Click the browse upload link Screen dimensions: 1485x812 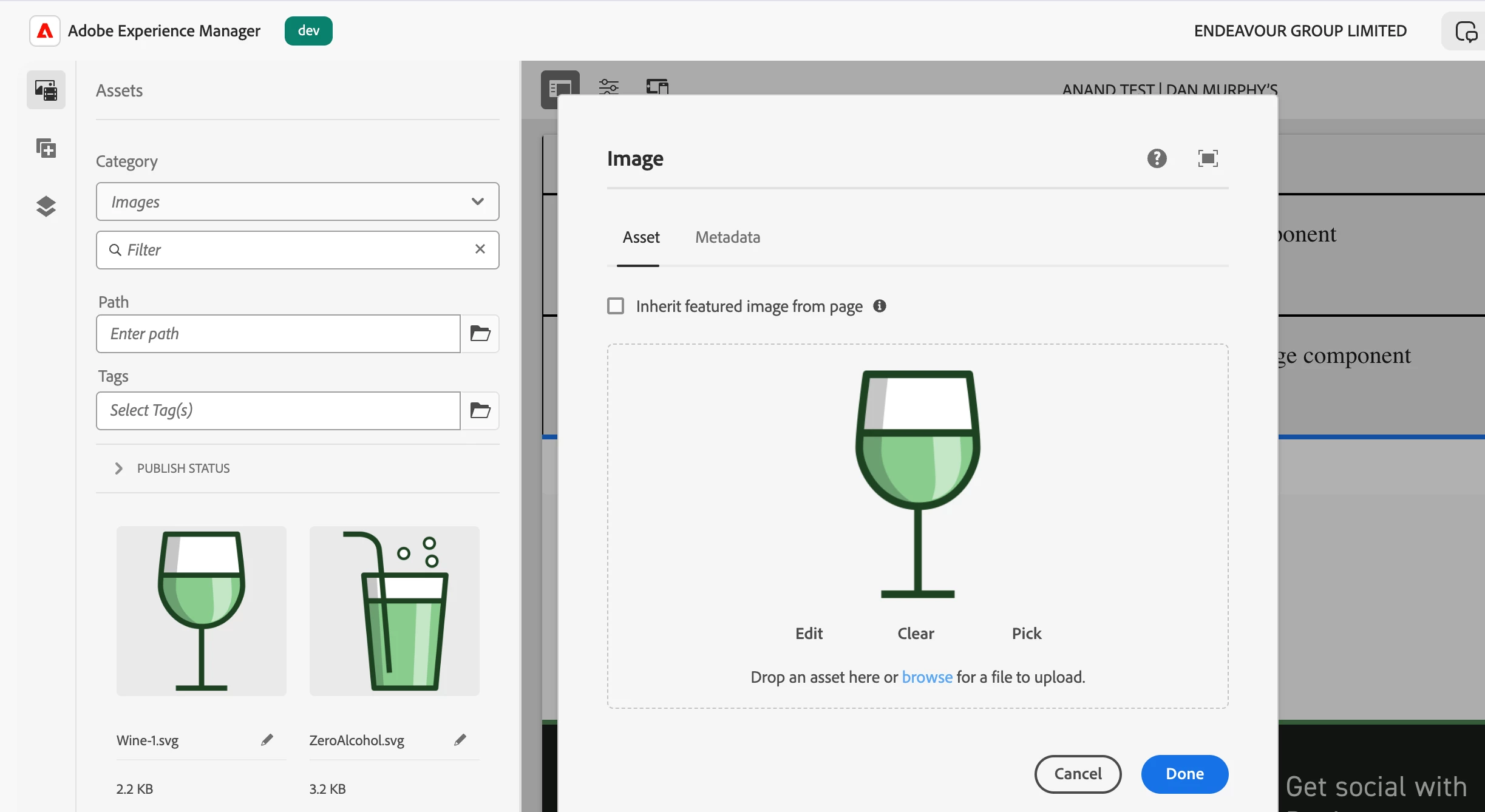pyautogui.click(x=926, y=677)
